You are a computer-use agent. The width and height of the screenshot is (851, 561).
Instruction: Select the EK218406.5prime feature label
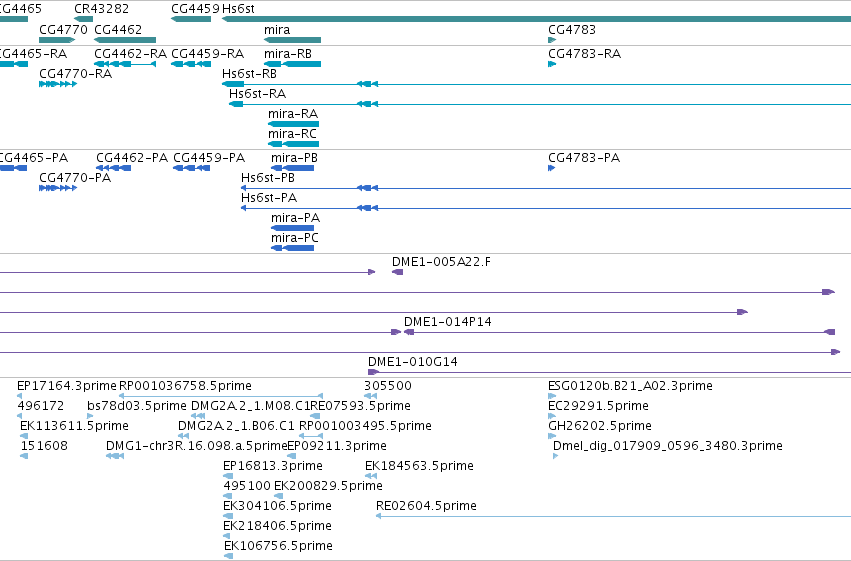pyautogui.click(x=277, y=526)
